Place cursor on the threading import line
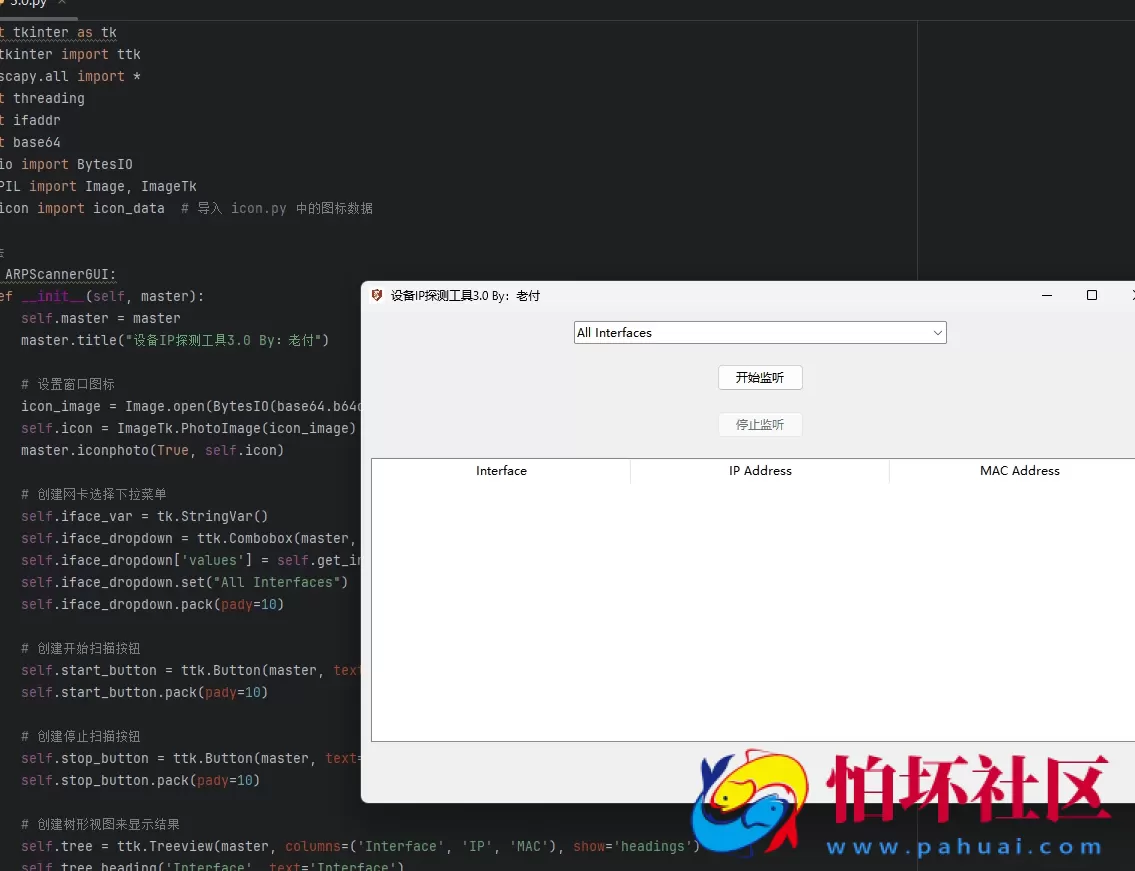 (48, 98)
